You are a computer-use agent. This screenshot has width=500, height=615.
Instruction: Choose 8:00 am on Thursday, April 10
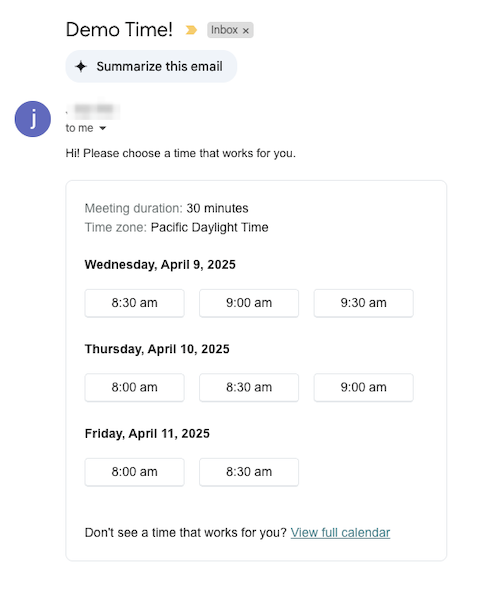click(x=135, y=387)
